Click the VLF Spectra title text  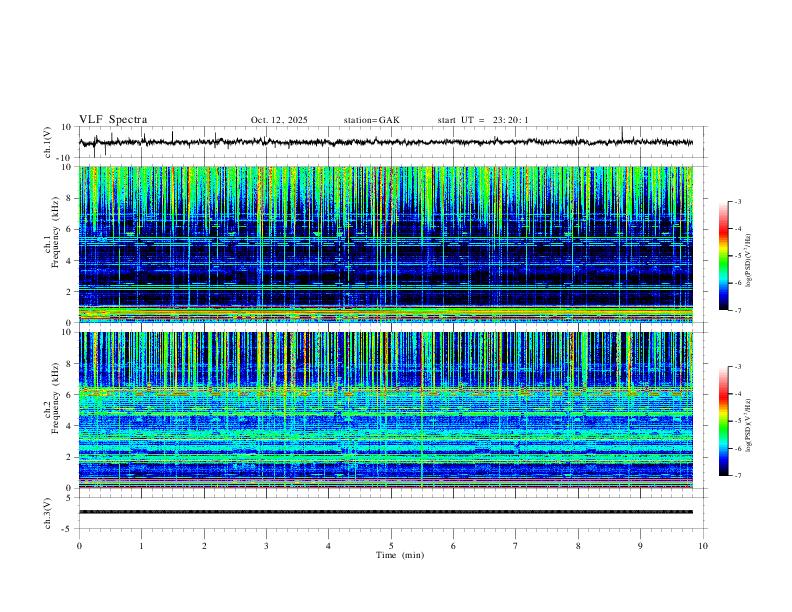[113, 120]
